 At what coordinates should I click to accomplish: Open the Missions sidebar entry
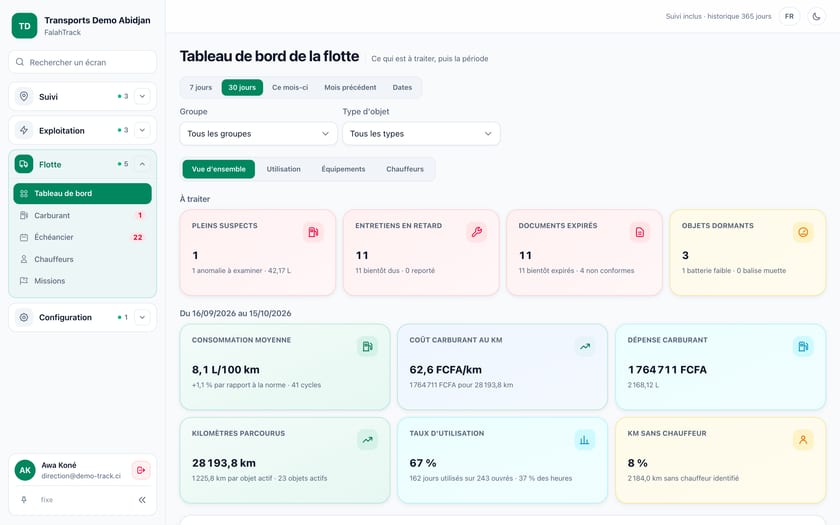(82, 281)
